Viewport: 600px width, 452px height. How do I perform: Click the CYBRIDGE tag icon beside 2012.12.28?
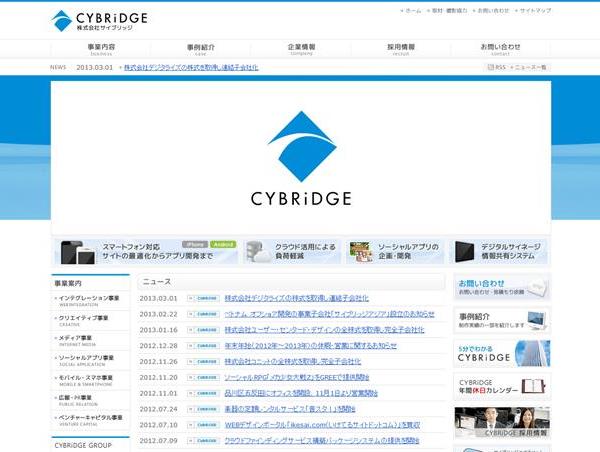[203, 346]
